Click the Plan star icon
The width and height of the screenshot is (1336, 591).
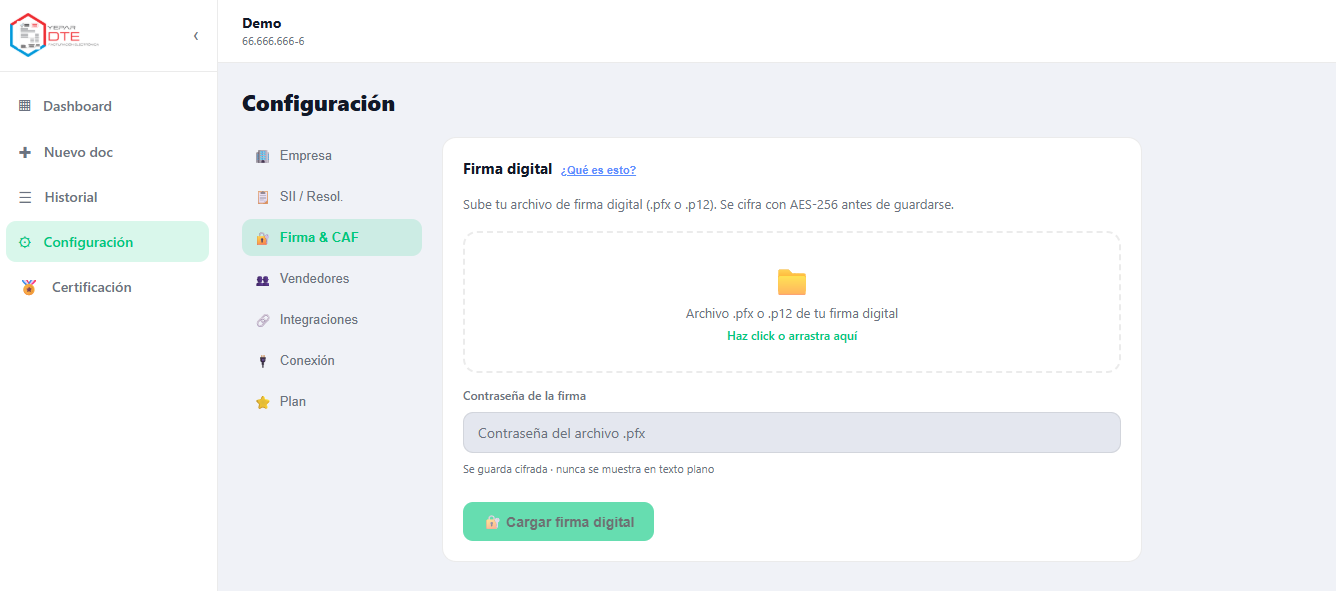[x=262, y=402]
